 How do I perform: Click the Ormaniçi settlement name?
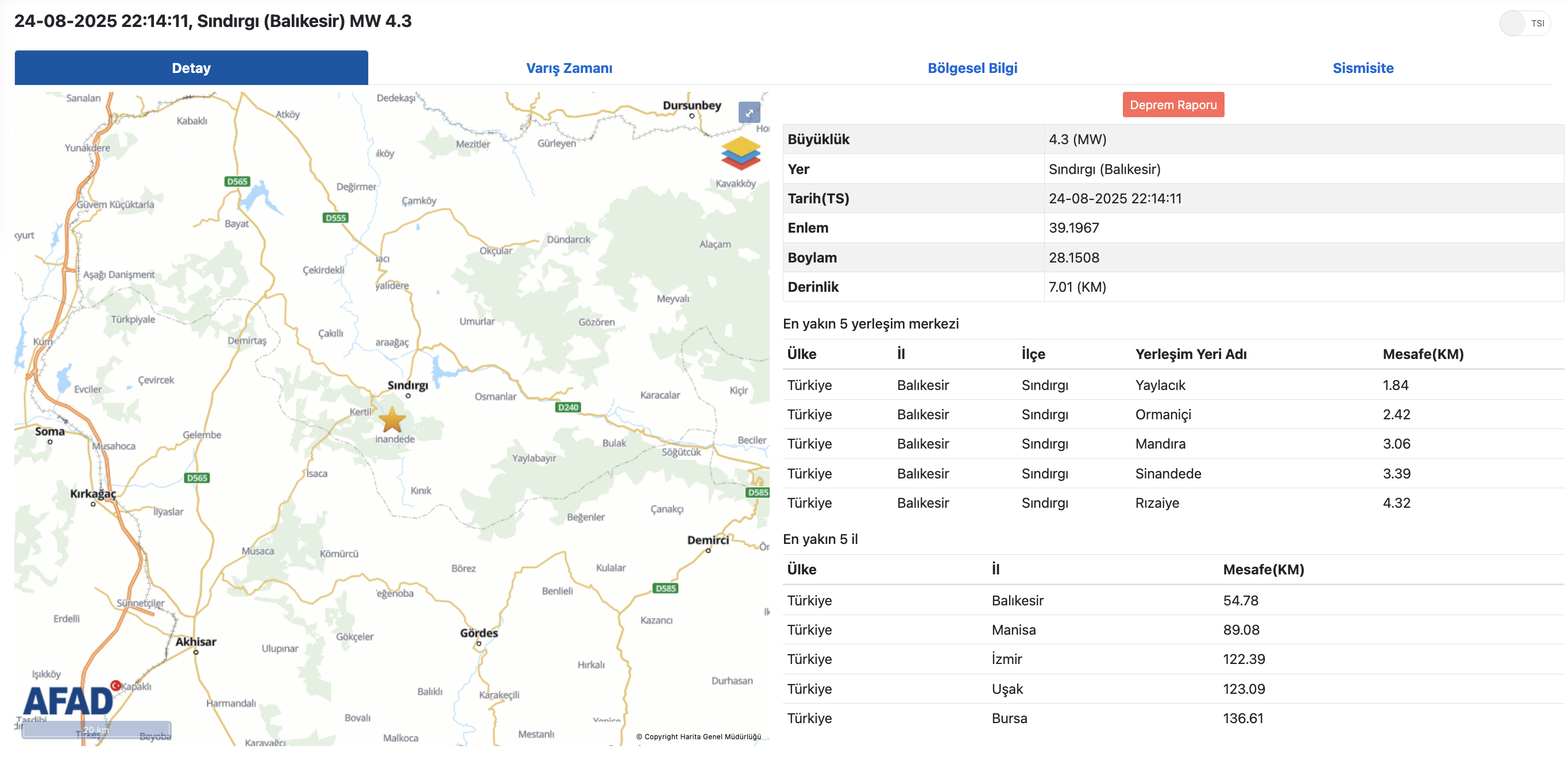pos(1163,415)
